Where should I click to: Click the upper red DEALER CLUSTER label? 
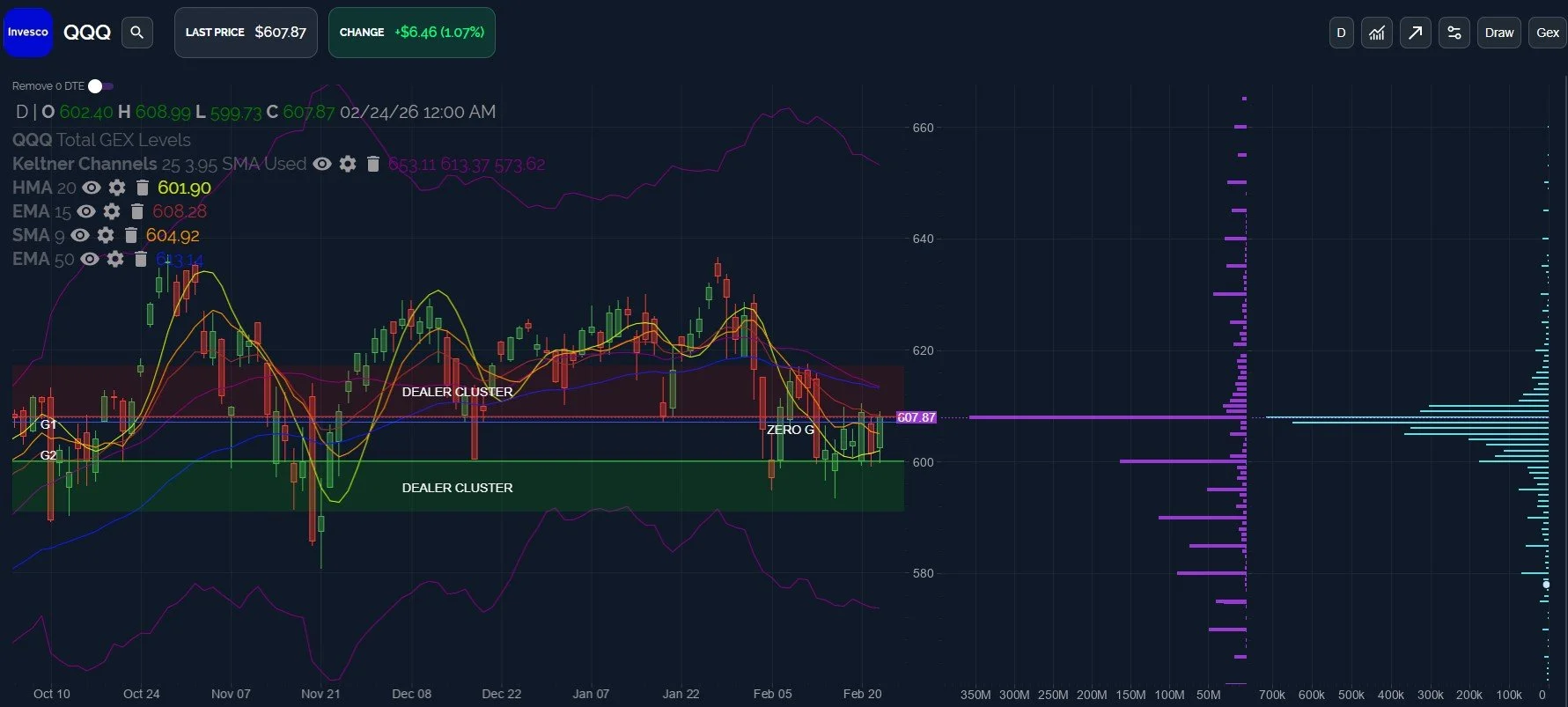pos(457,392)
